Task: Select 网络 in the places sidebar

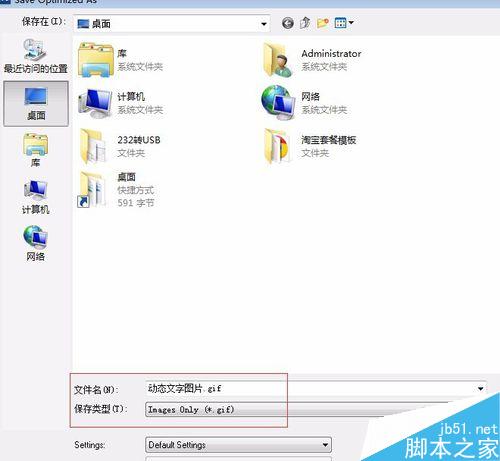Action: click(x=35, y=243)
